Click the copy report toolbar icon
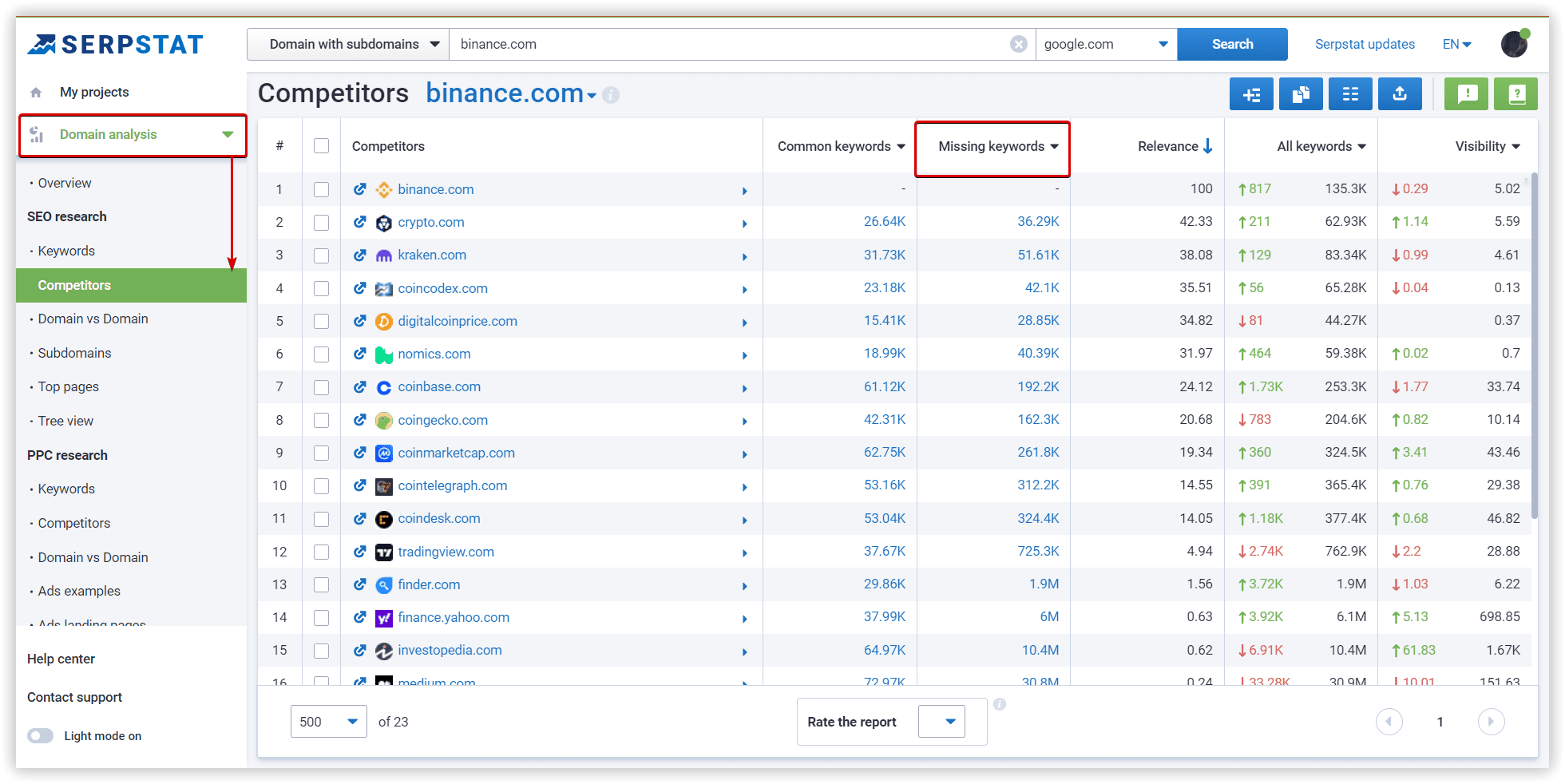 tap(1301, 94)
